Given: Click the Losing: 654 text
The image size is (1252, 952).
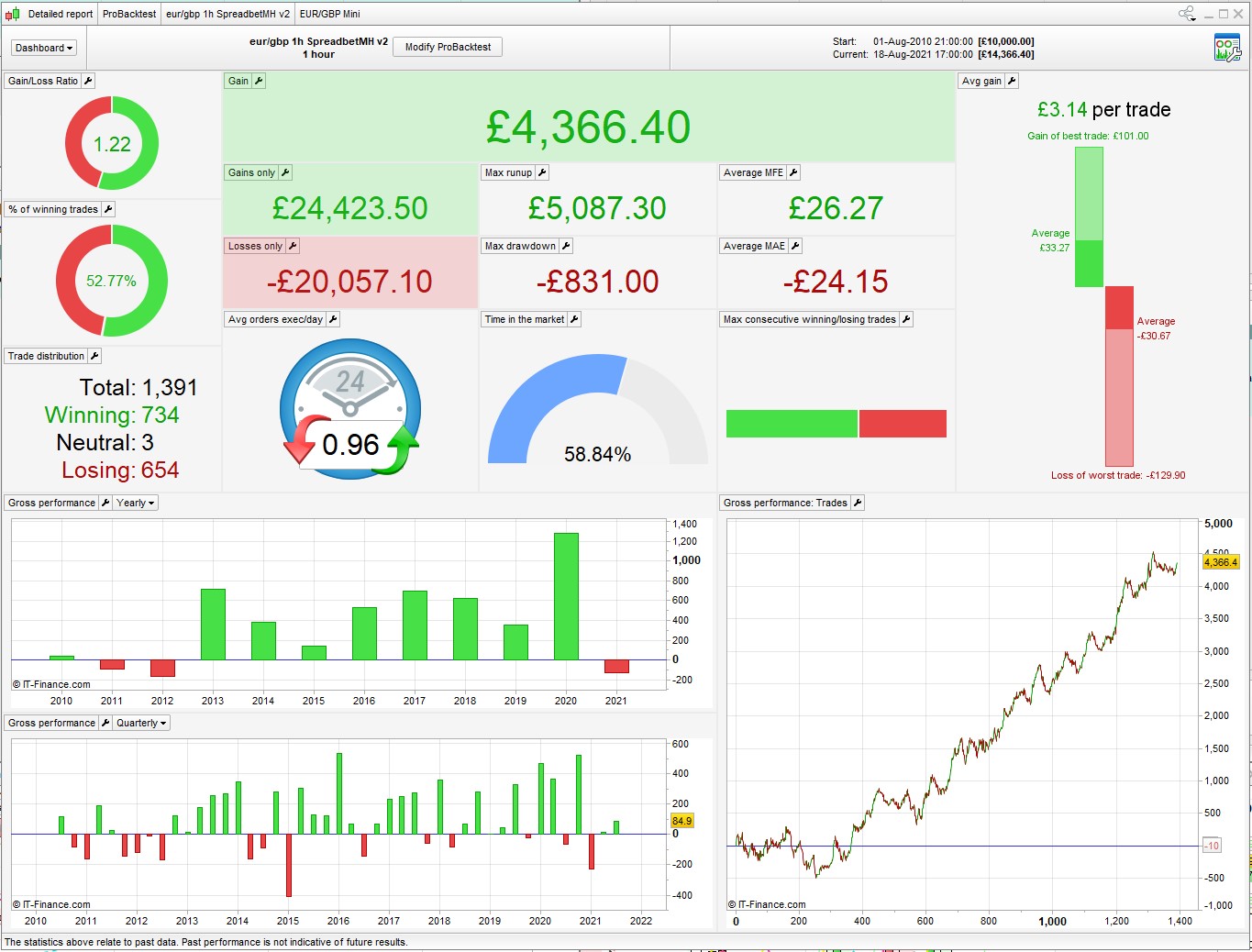Looking at the screenshot, I should 120,470.
